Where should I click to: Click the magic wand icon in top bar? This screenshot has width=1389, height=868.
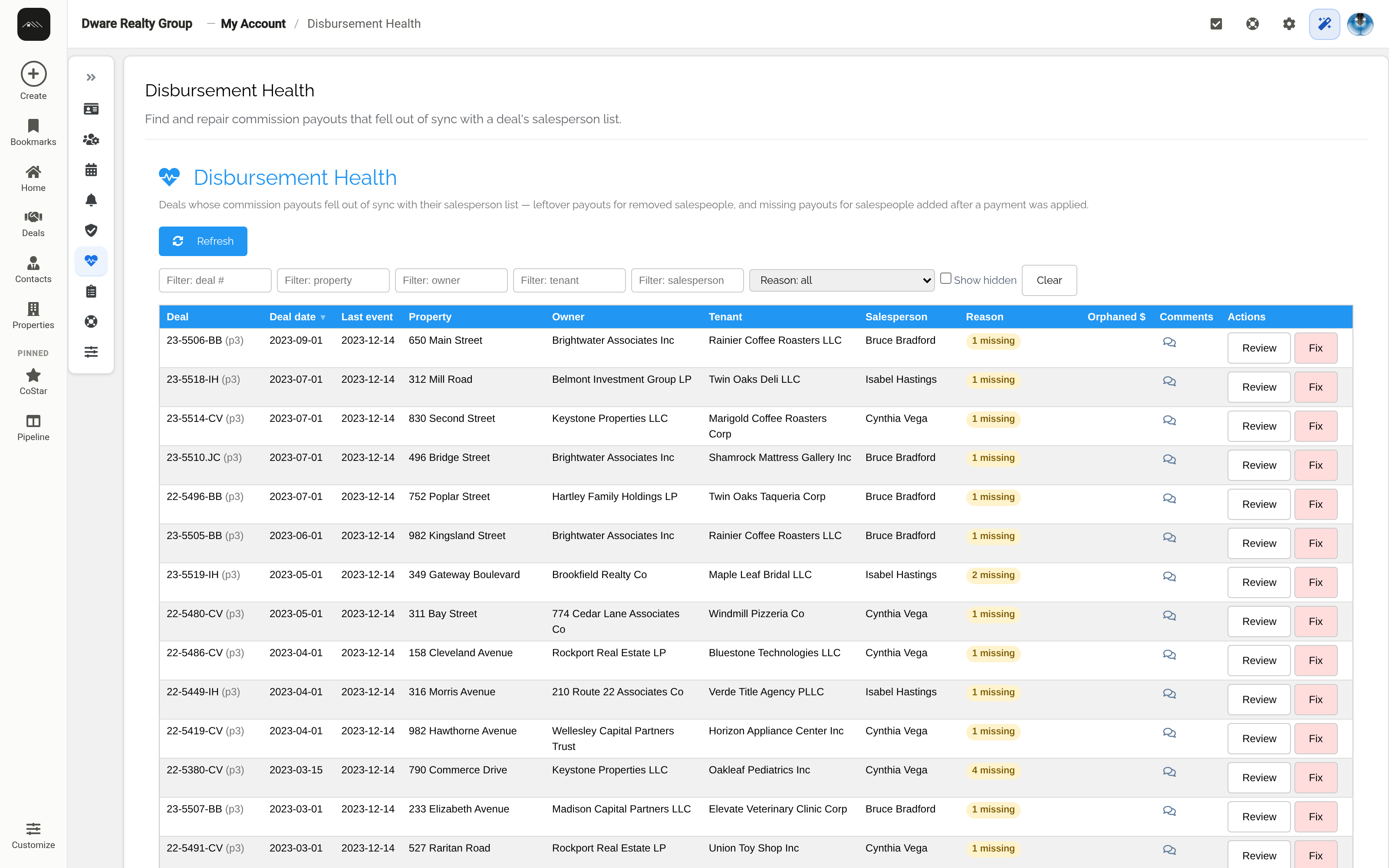1325,23
